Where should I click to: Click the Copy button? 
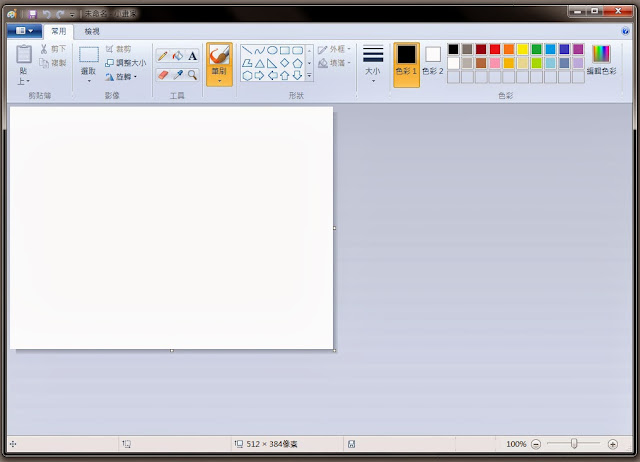tap(53, 62)
